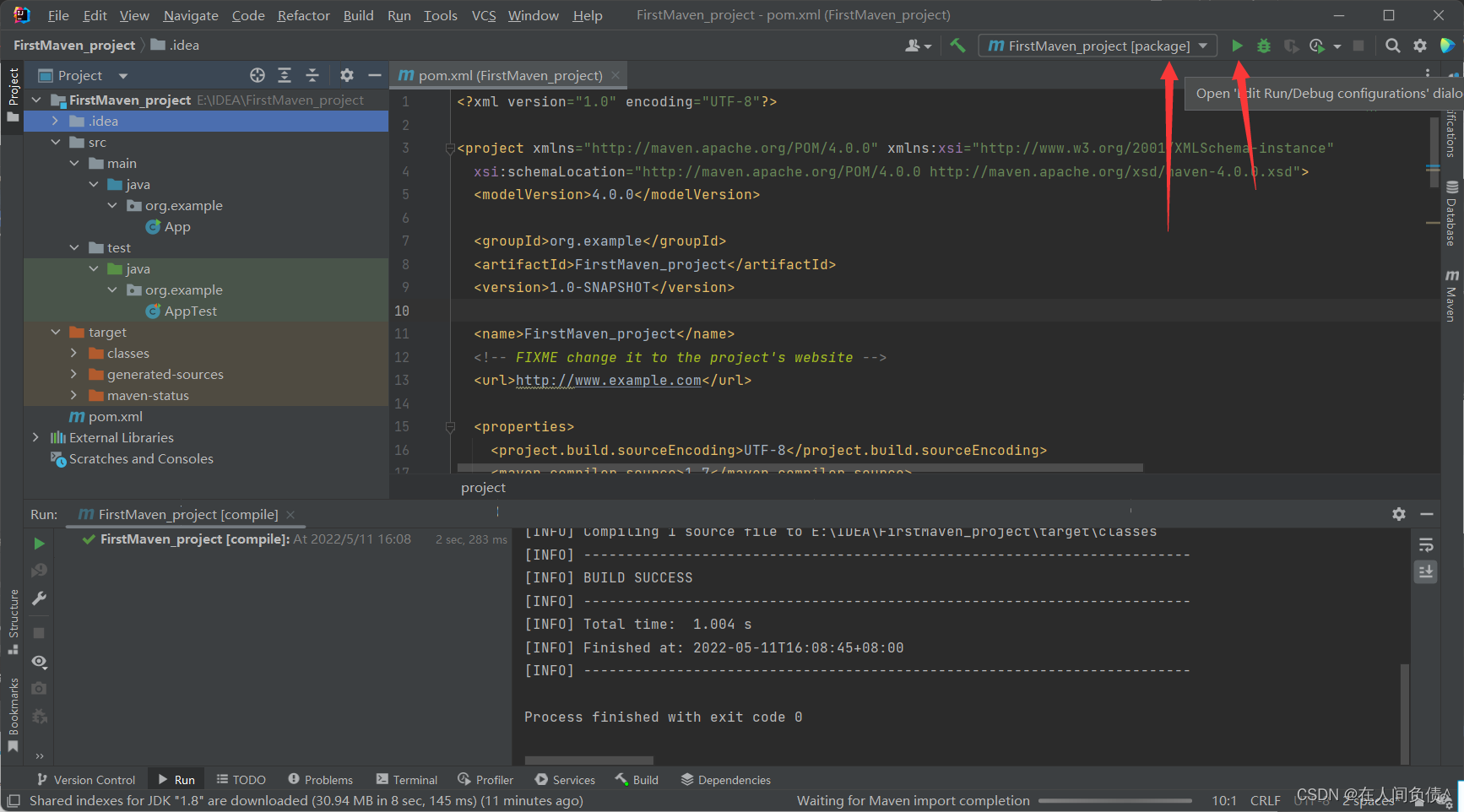This screenshot has height=812, width=1464.
Task: Open the wrench settings icon in the Run panel
Action: tap(39, 598)
